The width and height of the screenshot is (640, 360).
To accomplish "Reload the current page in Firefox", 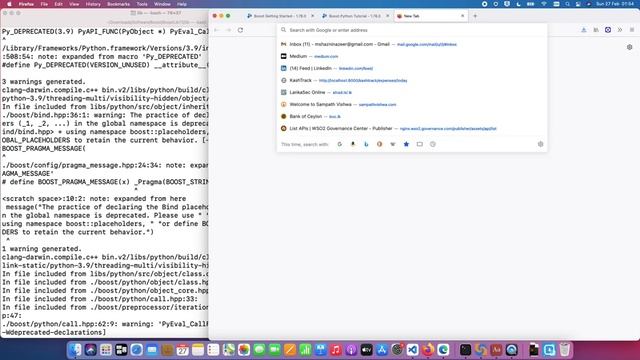I will coord(240,30).
